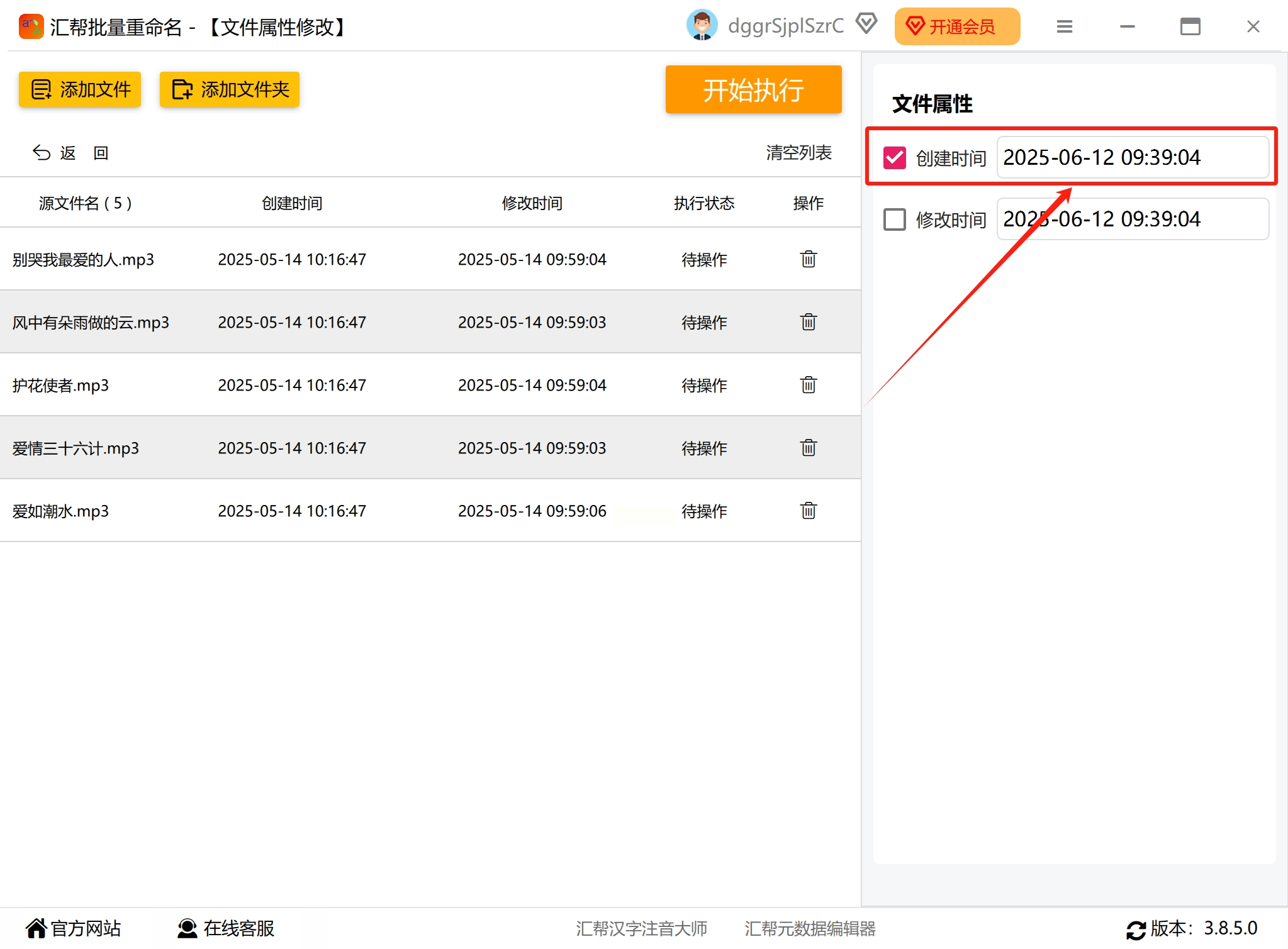This screenshot has height=949, width=1288.
Task: Remove 护花使者.mp3 using trash icon
Action: 808,385
